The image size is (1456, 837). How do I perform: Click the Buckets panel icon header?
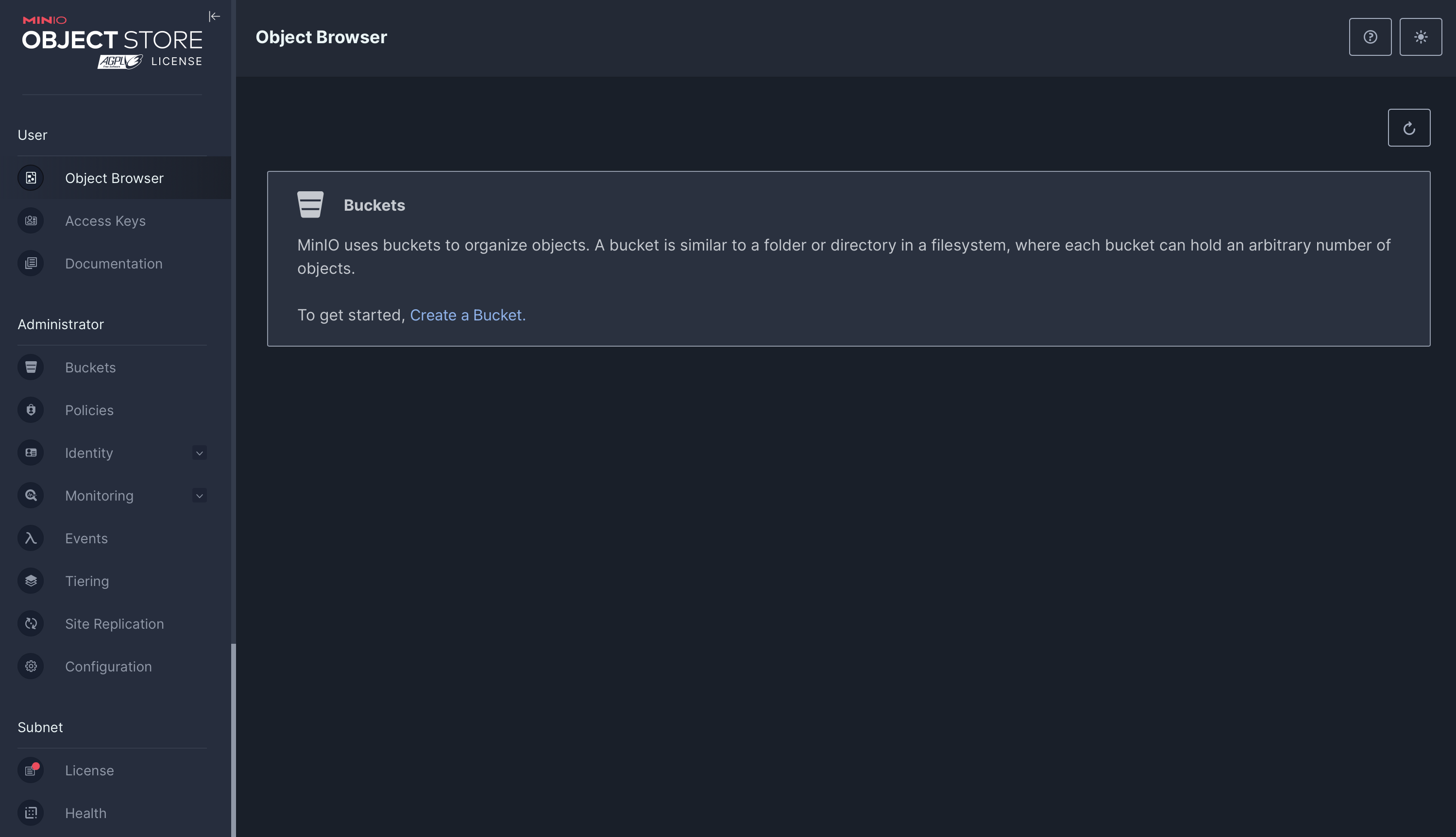point(309,204)
